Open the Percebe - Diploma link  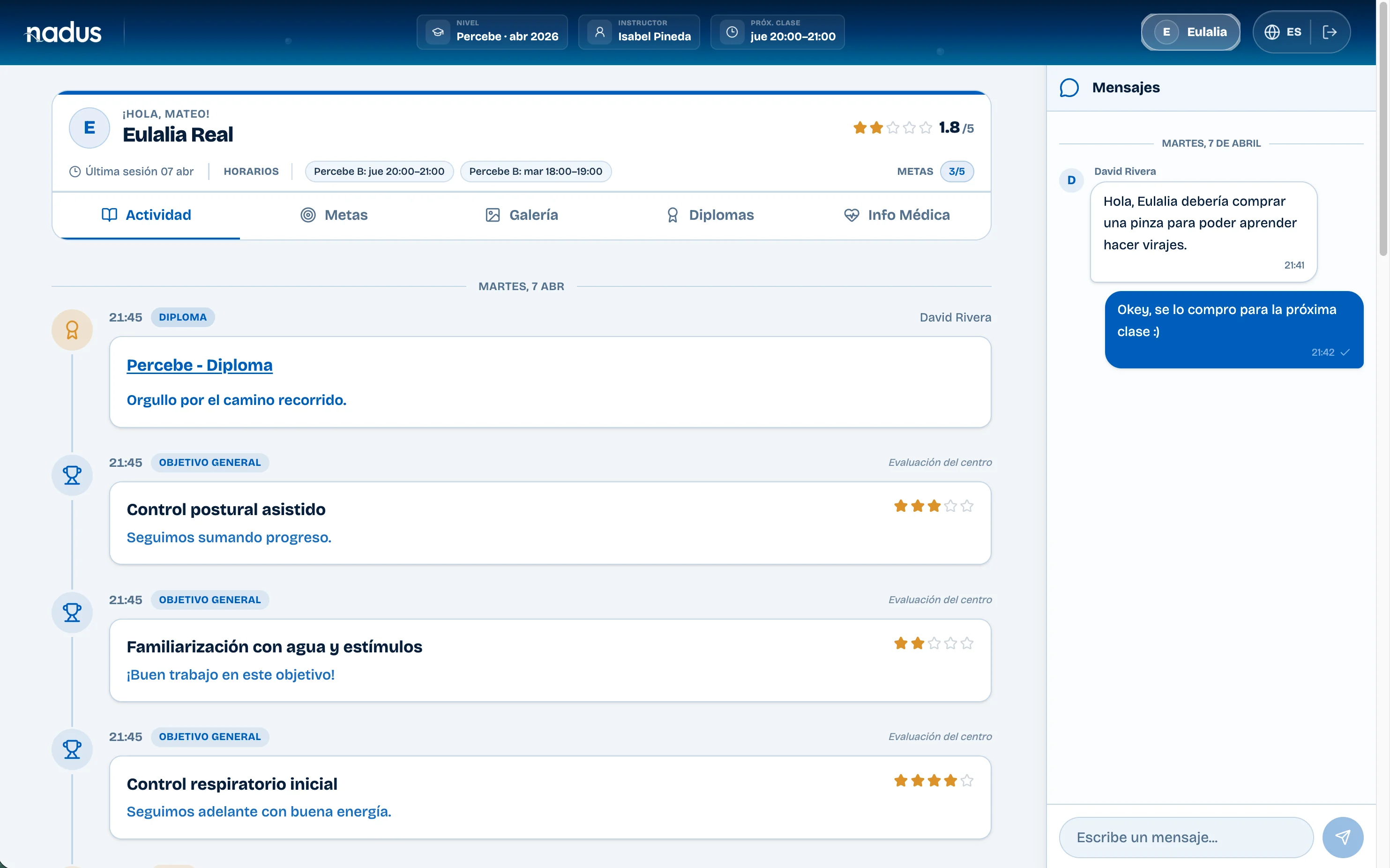click(x=199, y=365)
